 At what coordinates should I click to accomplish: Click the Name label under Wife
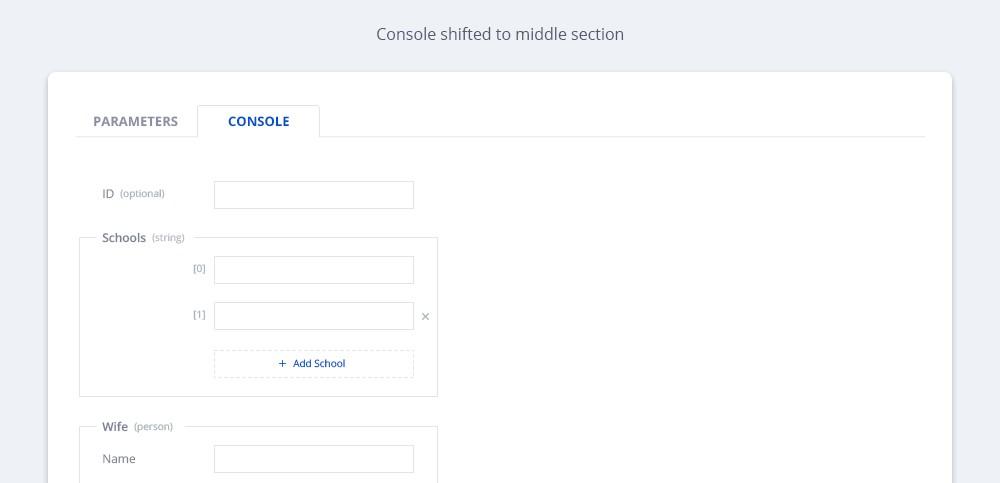[119, 459]
